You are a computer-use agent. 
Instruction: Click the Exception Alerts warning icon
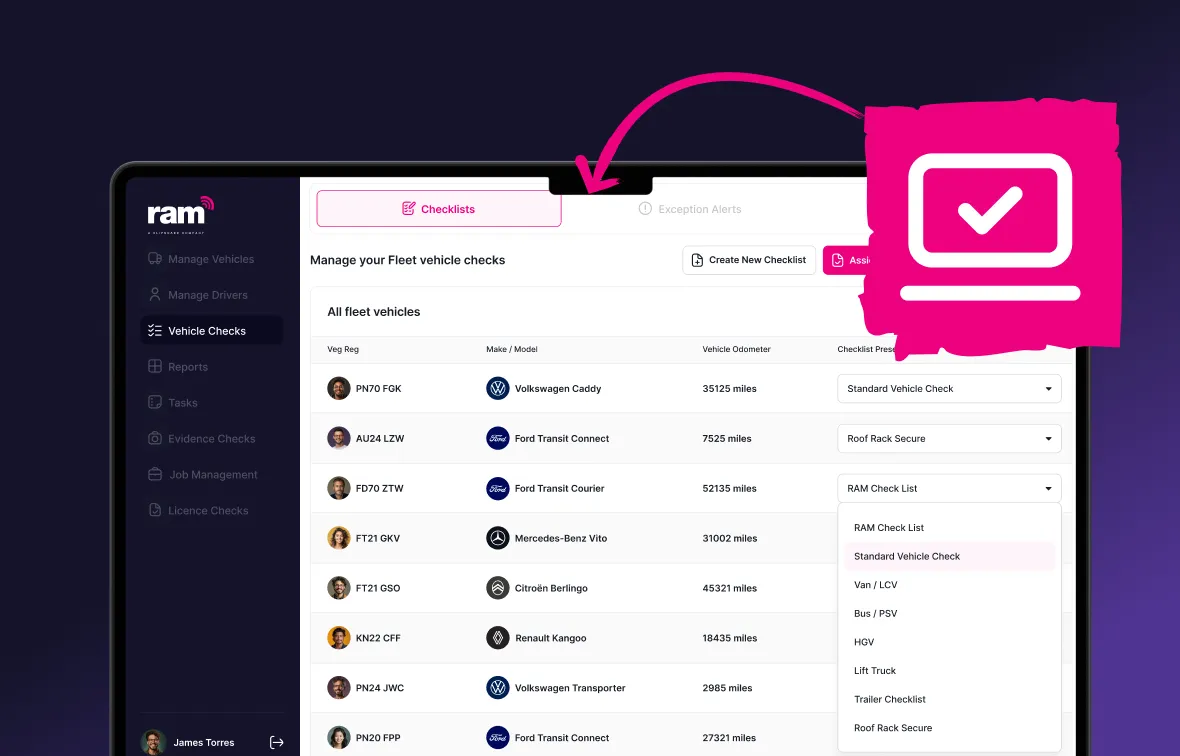(645, 208)
